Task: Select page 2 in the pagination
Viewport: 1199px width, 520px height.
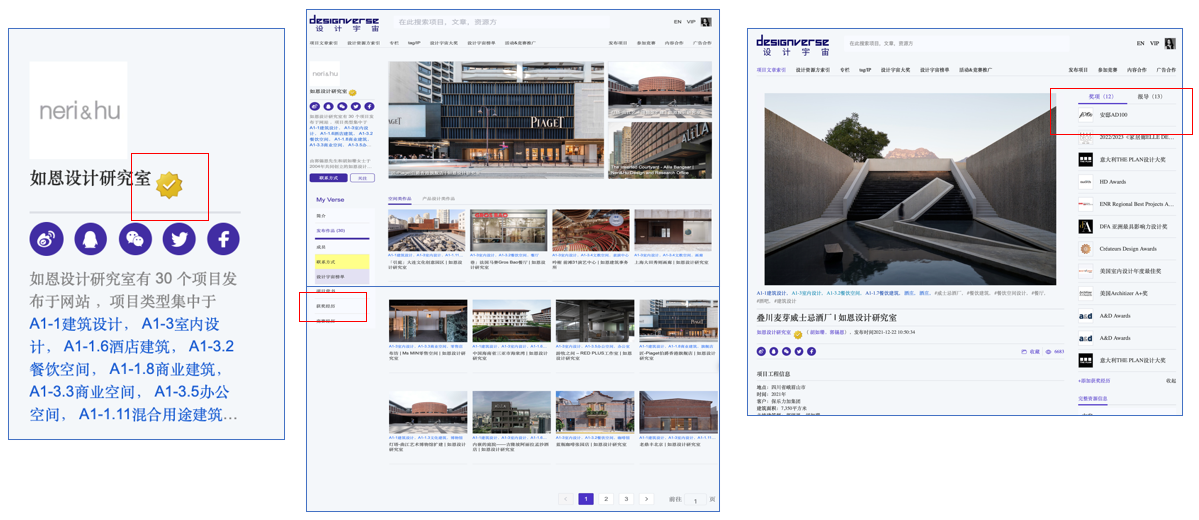Action: pyautogui.click(x=606, y=498)
